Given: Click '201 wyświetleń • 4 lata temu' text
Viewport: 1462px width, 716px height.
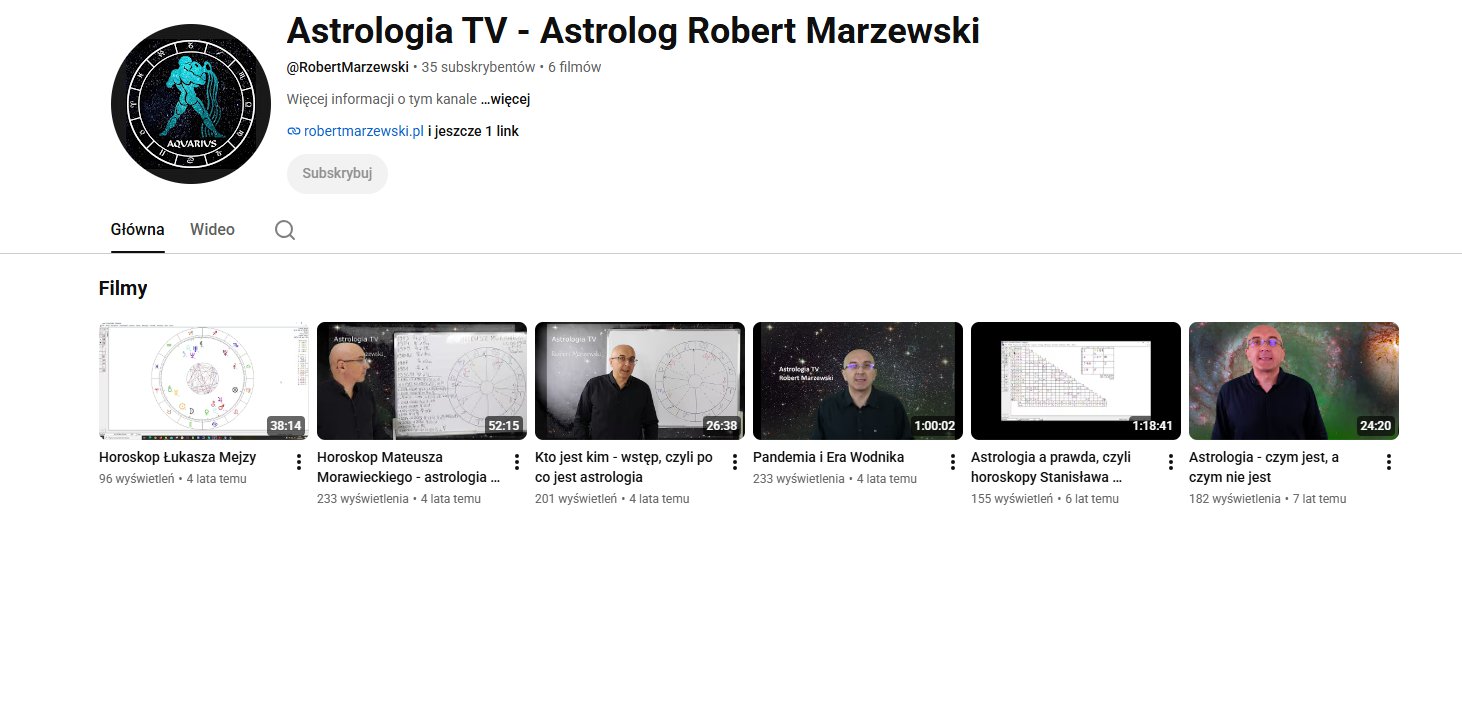Looking at the screenshot, I should click(x=612, y=498).
